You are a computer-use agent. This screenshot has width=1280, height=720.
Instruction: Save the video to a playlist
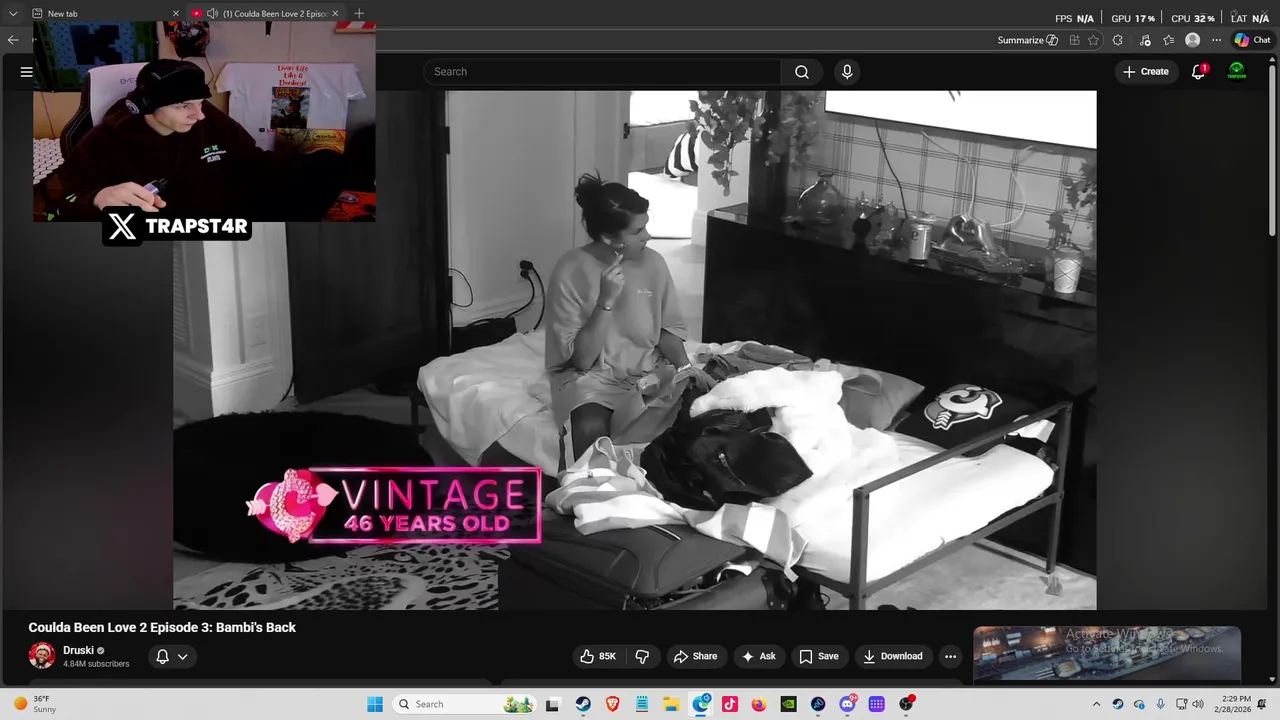click(818, 656)
